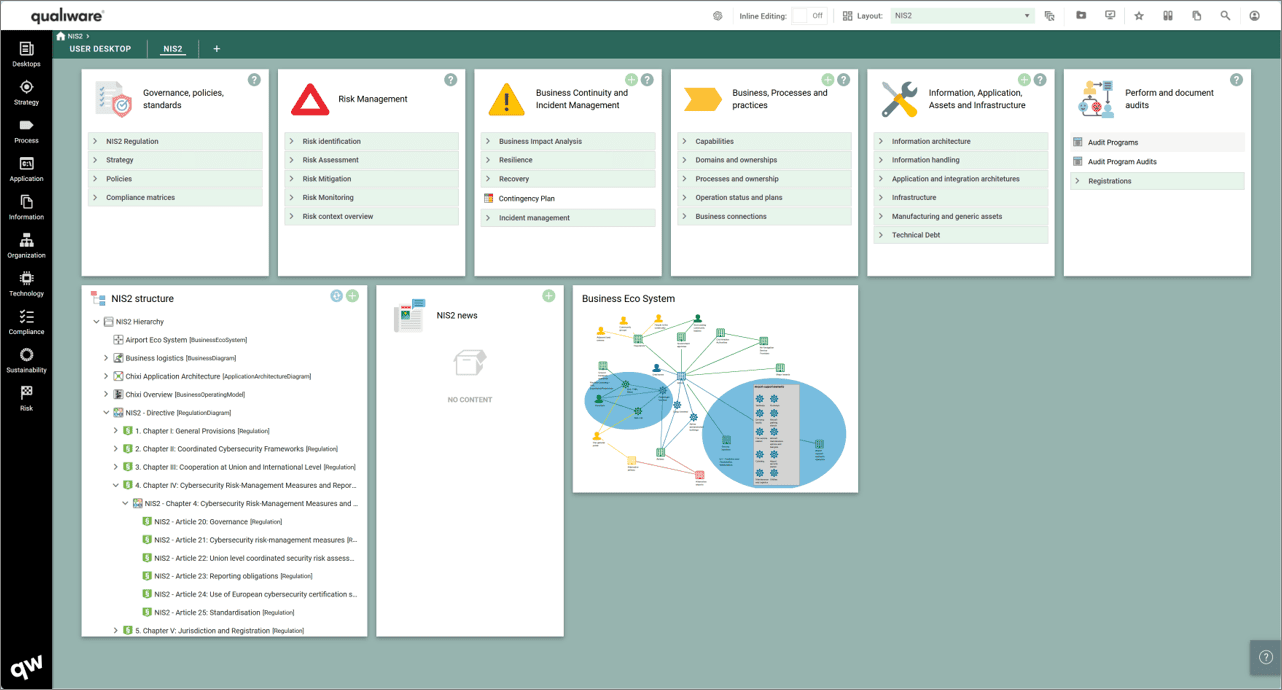Viewport: 1282px width, 690px height.
Task: Open the Strategy sidebar icon
Action: pos(26,93)
